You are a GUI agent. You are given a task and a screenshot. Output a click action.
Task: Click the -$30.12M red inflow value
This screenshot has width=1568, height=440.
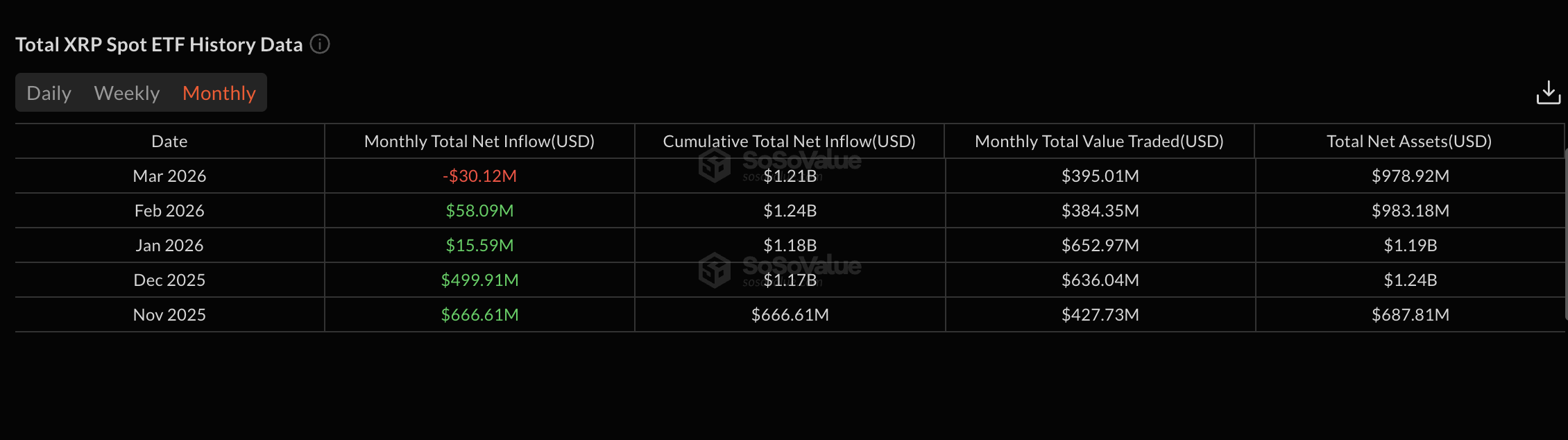pyautogui.click(x=479, y=176)
